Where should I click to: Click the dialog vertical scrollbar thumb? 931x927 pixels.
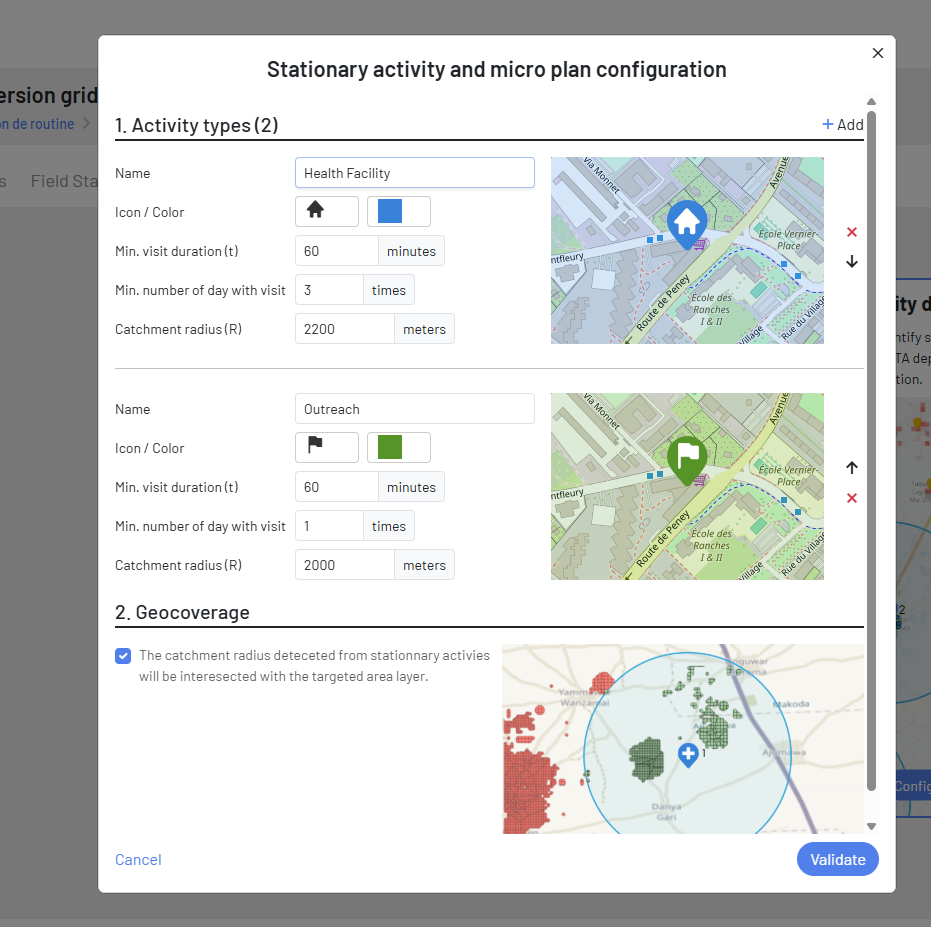[x=871, y=451]
